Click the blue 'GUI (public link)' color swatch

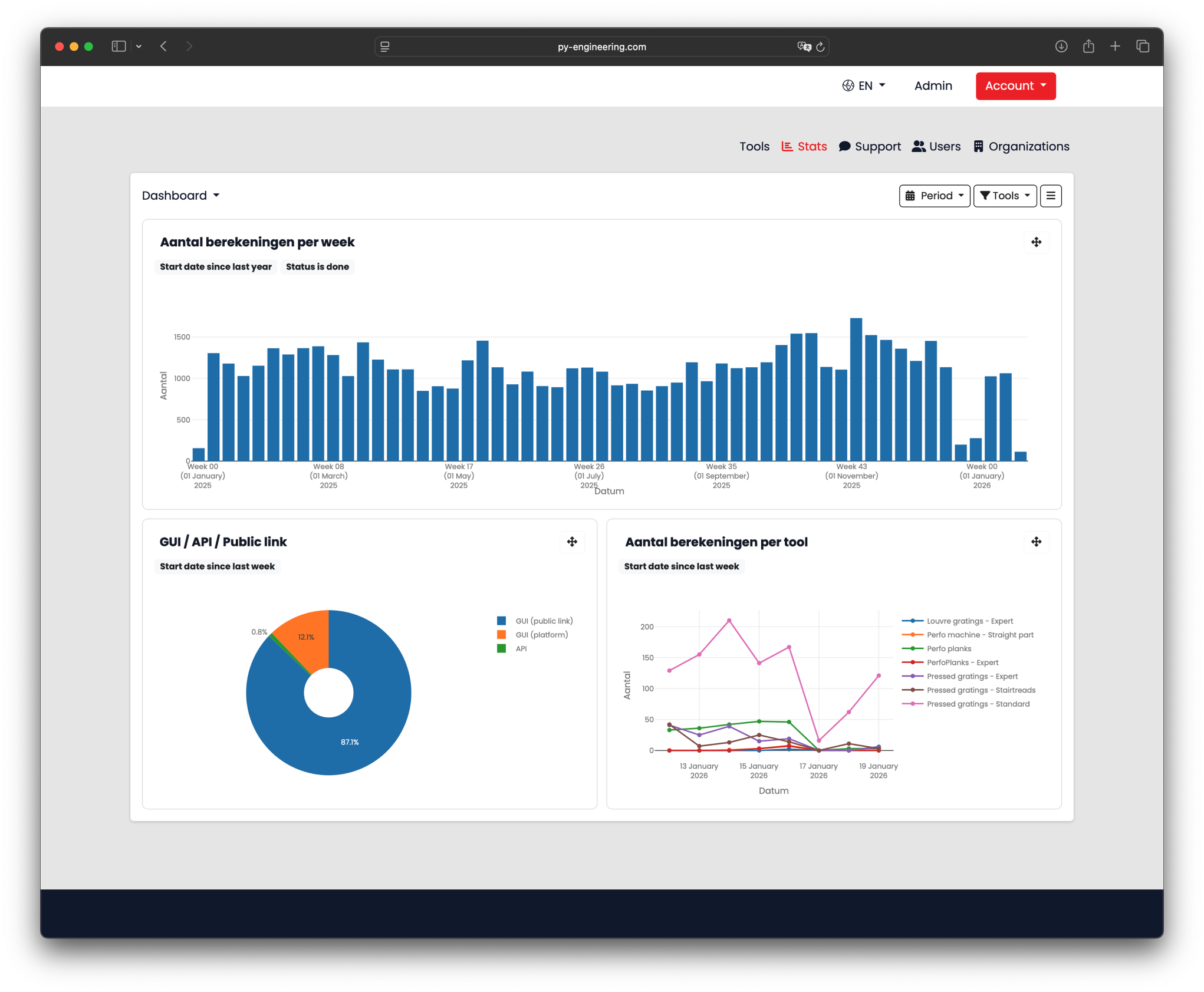tap(501, 621)
